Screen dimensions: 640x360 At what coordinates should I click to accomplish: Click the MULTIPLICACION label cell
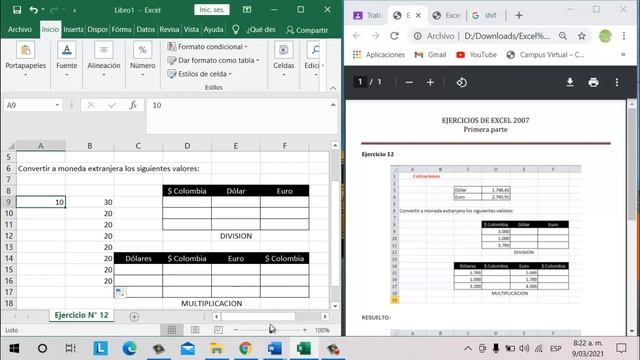(x=211, y=303)
